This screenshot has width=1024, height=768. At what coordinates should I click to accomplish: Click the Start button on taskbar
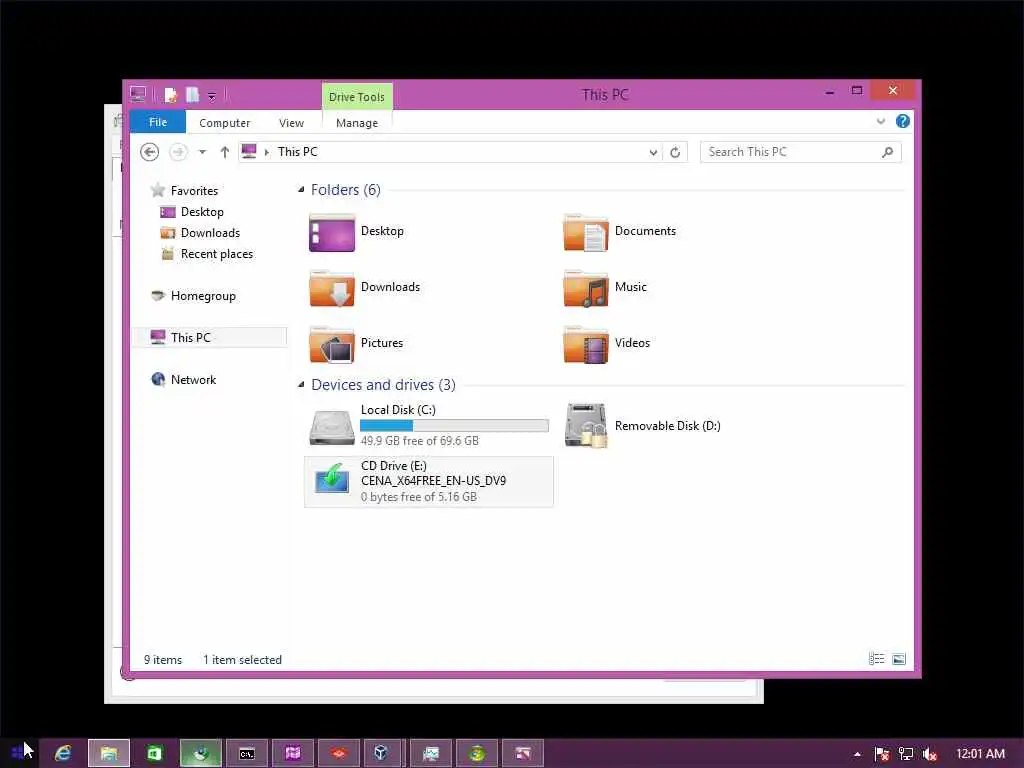tap(18, 754)
